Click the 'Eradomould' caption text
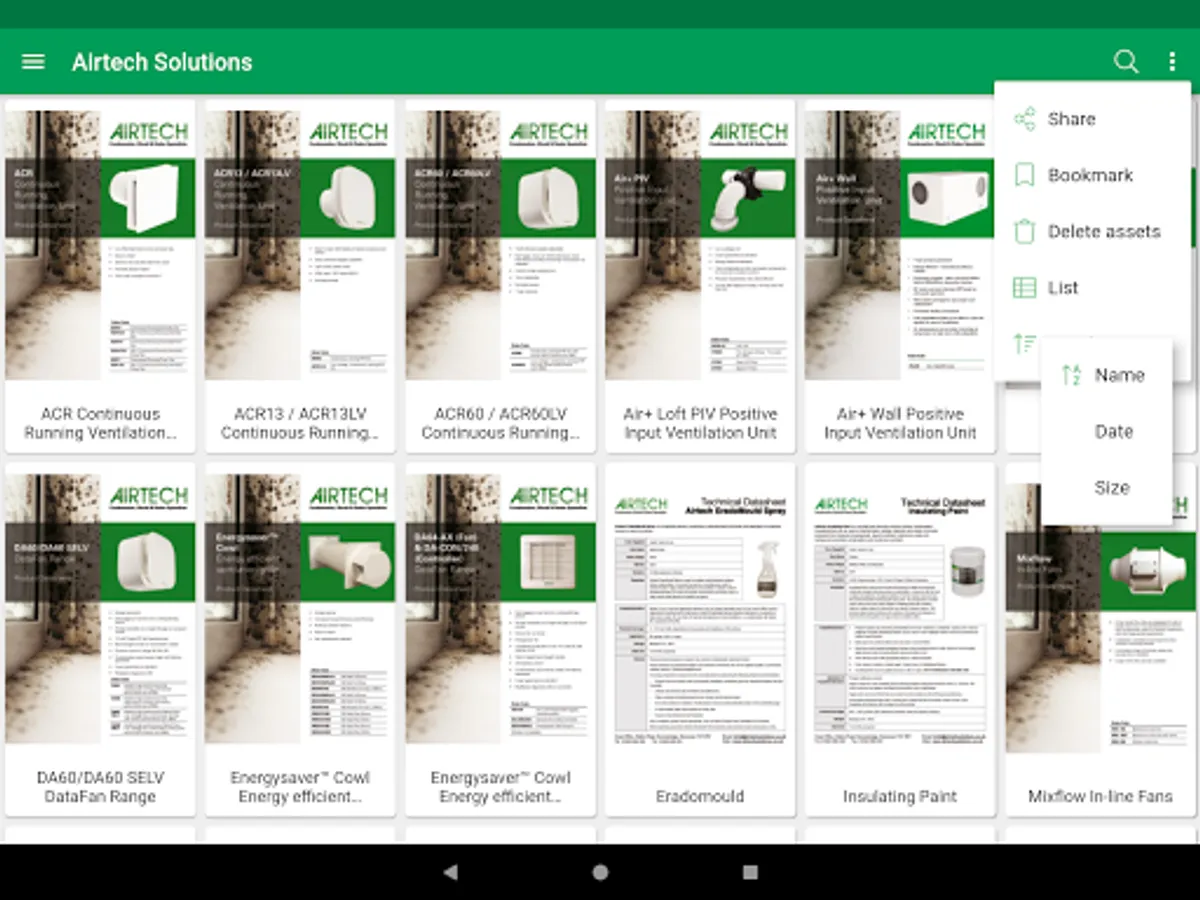The width and height of the screenshot is (1200, 900). tap(700, 797)
